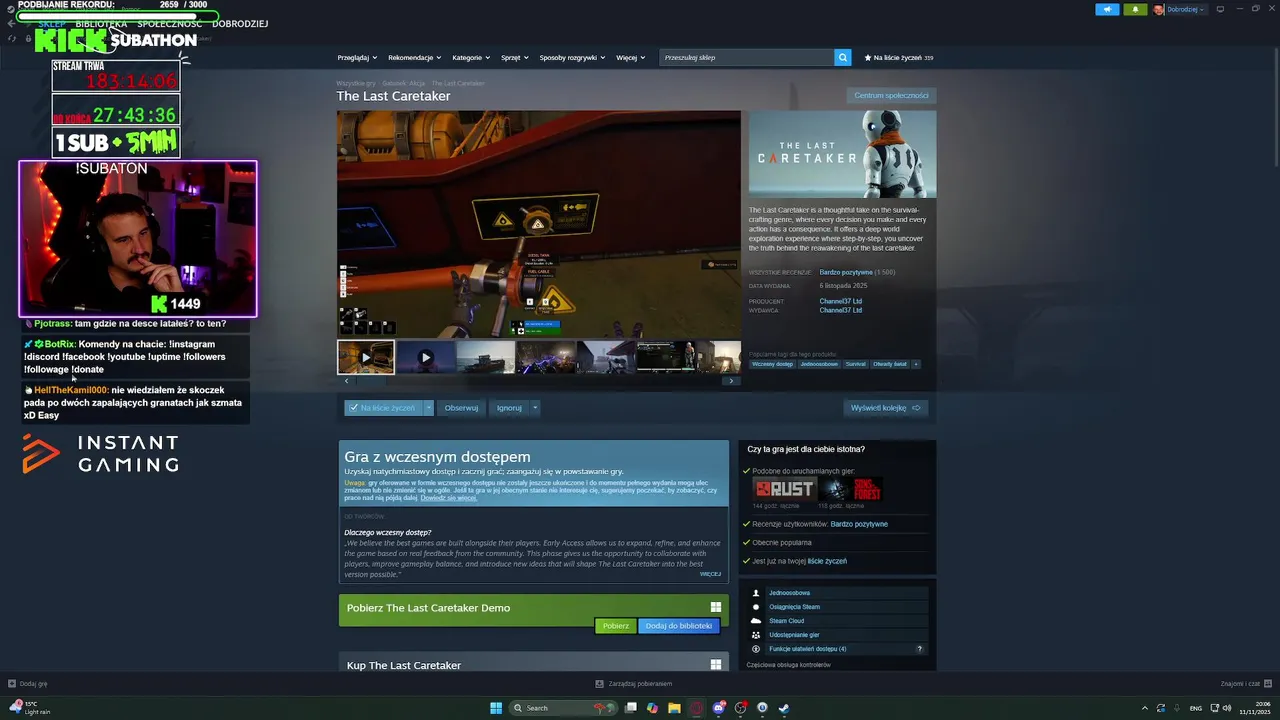Expand description with WIĘCEJ link
The height and width of the screenshot is (720, 1280).
710,574
